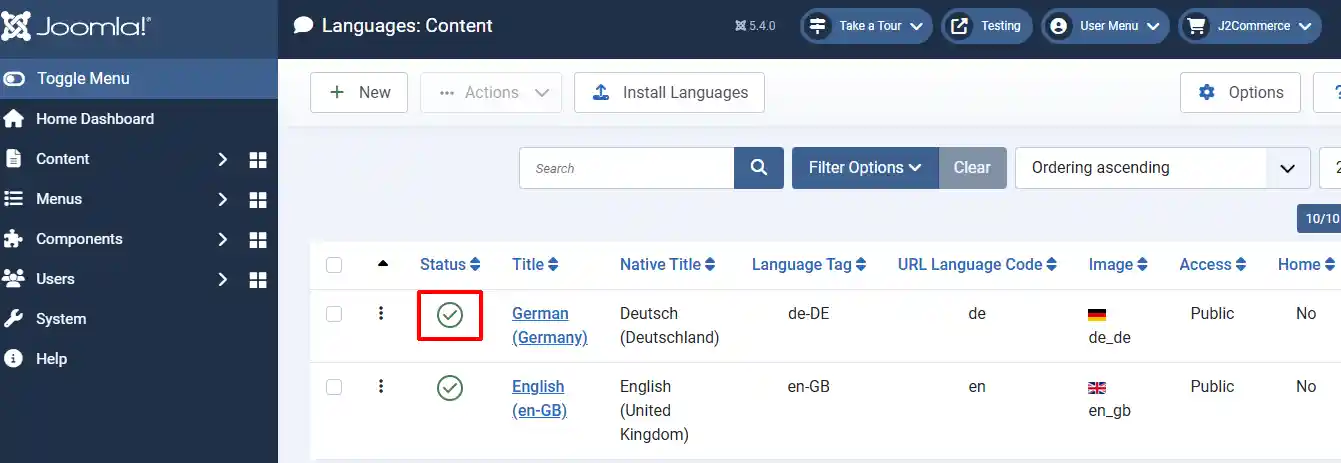Clear the search filters
Image resolution: width=1341 pixels, height=463 pixels.
[x=972, y=168]
